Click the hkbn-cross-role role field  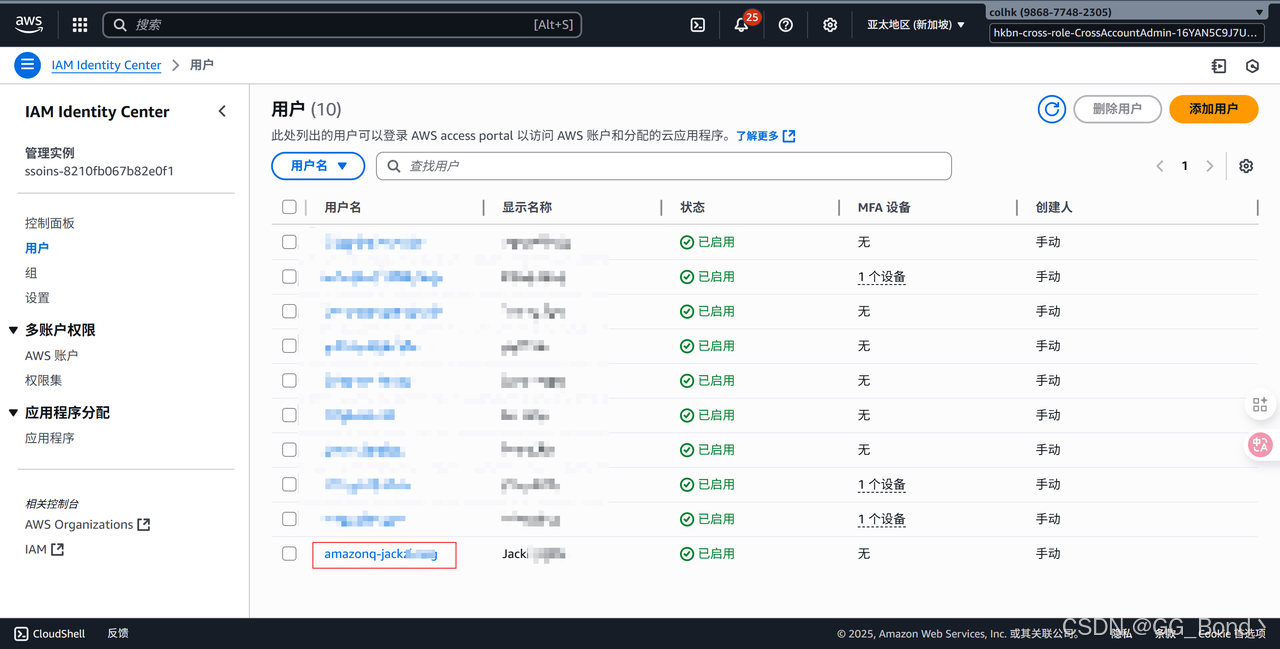[x=1126, y=33]
